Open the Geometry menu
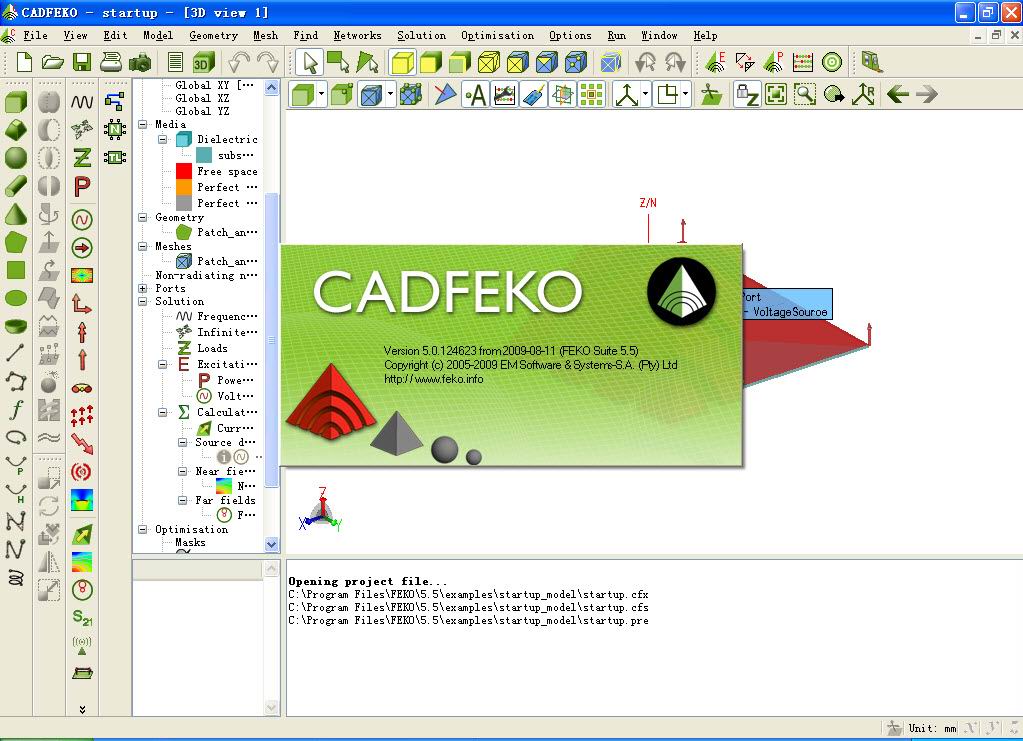 pos(213,35)
